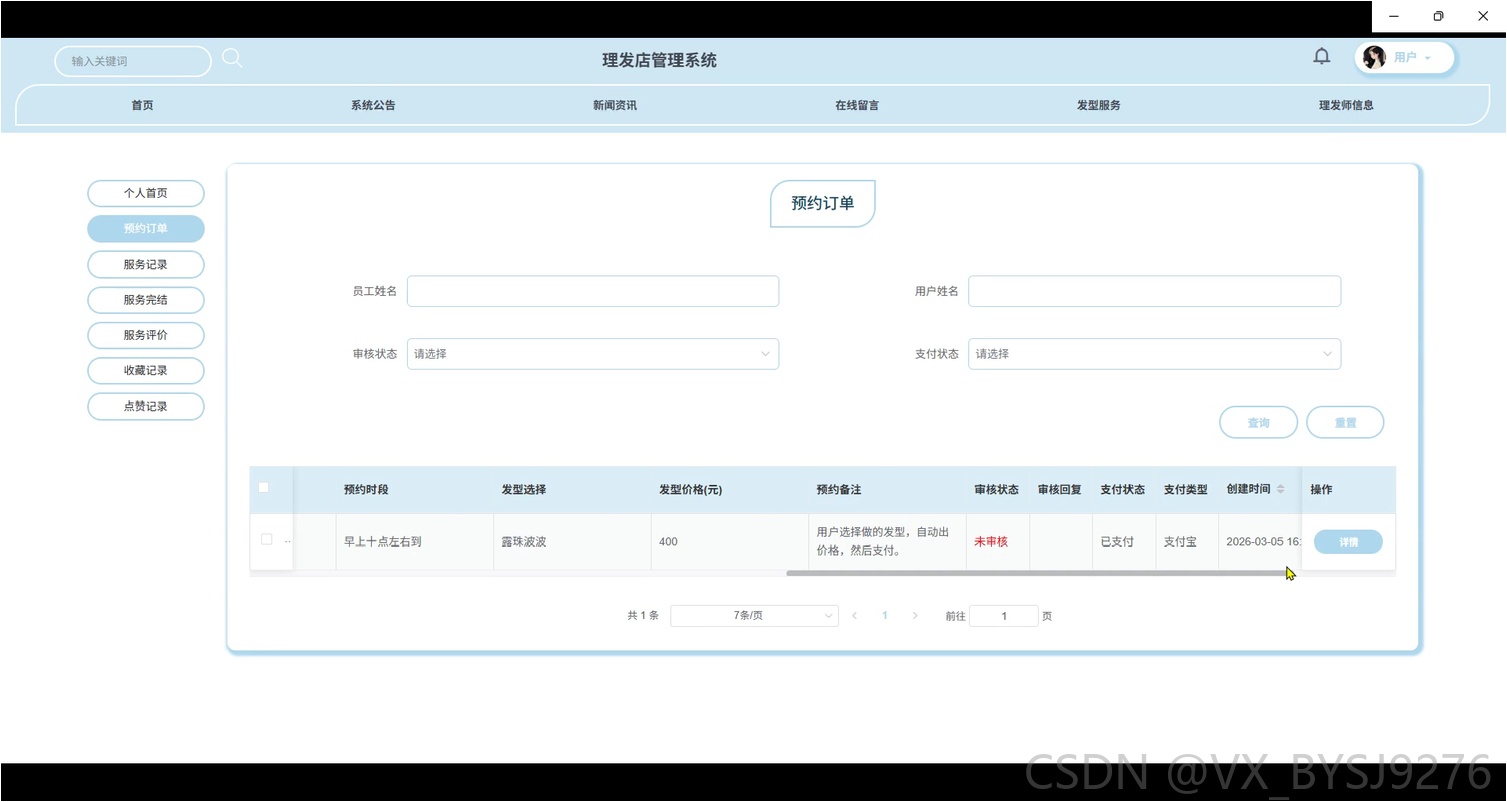This screenshot has width=1507, height=802.
Task: Check the 露珠波波 order row checkbox
Action: pyautogui.click(x=267, y=539)
